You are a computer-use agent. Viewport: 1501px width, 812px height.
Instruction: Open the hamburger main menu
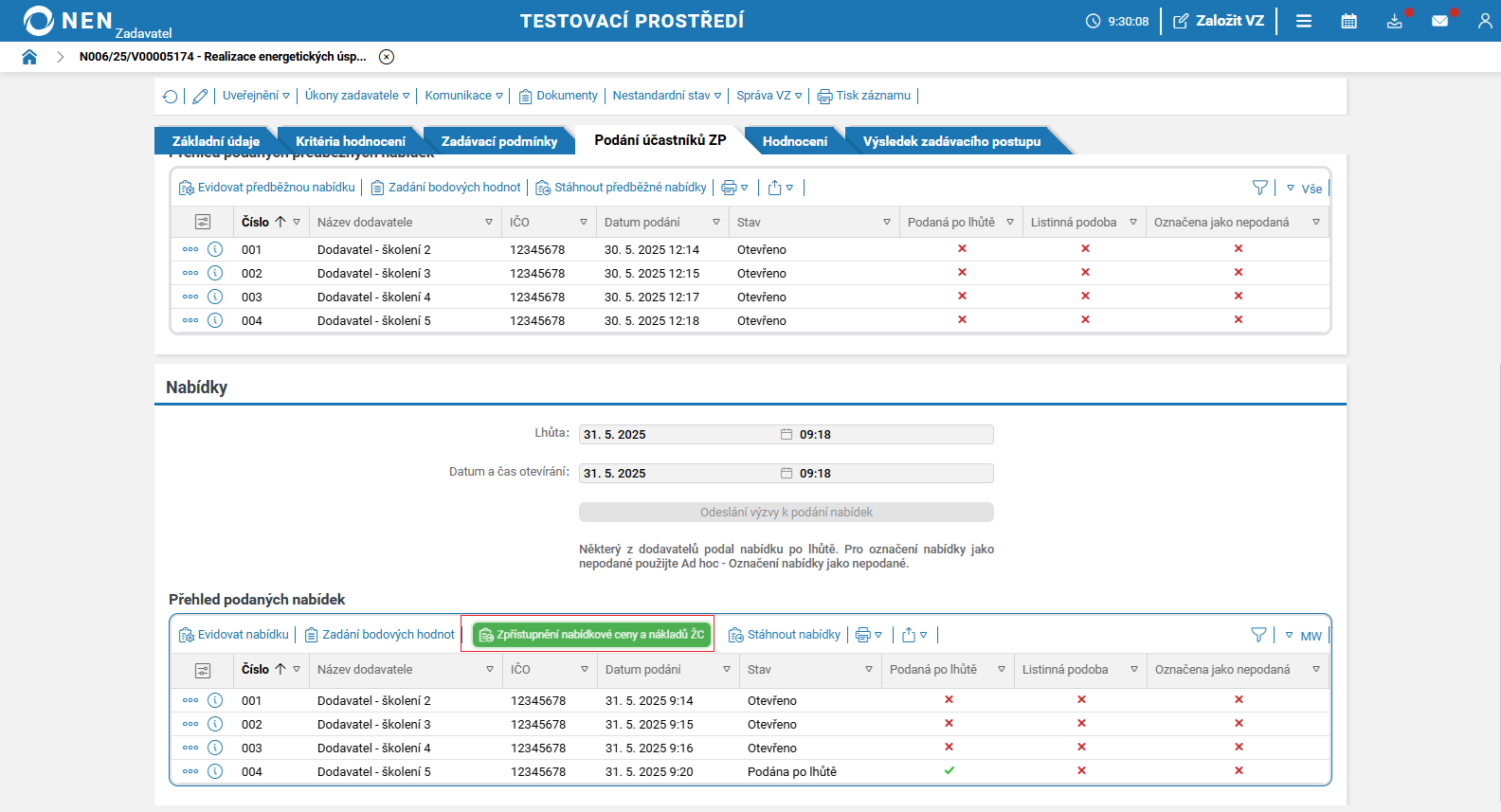[1304, 21]
